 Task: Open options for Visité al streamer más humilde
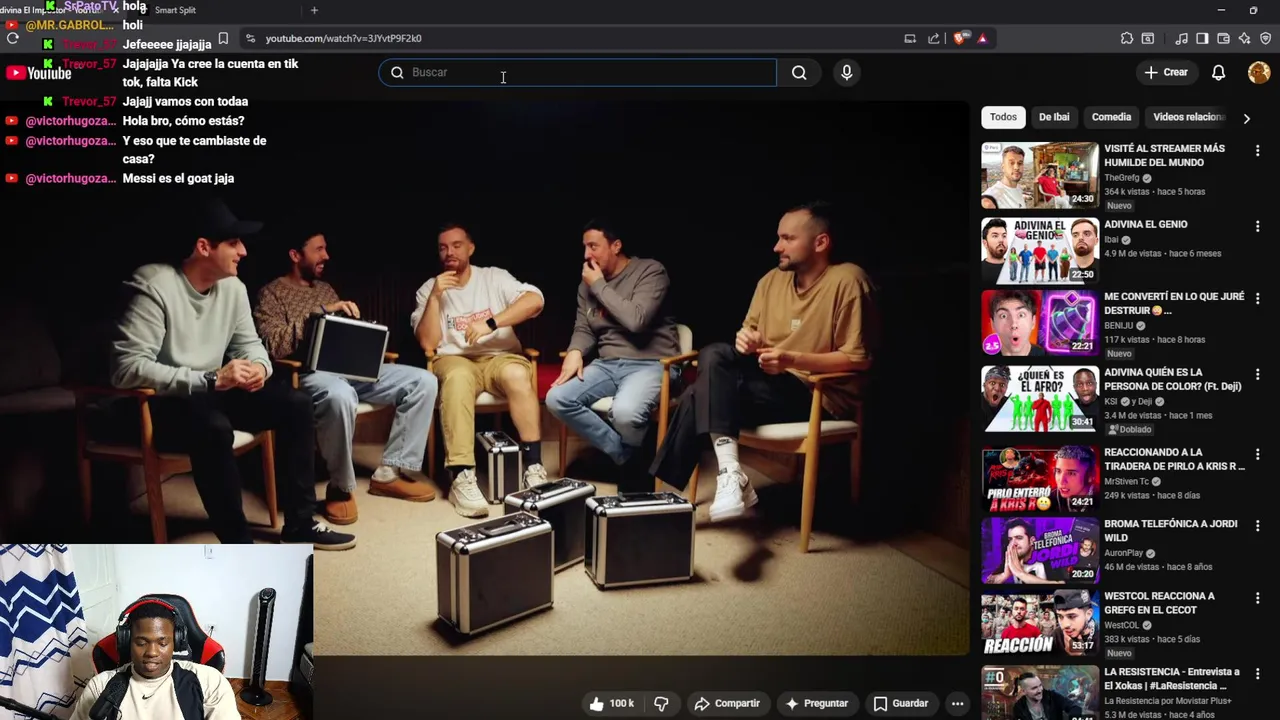click(x=1257, y=150)
